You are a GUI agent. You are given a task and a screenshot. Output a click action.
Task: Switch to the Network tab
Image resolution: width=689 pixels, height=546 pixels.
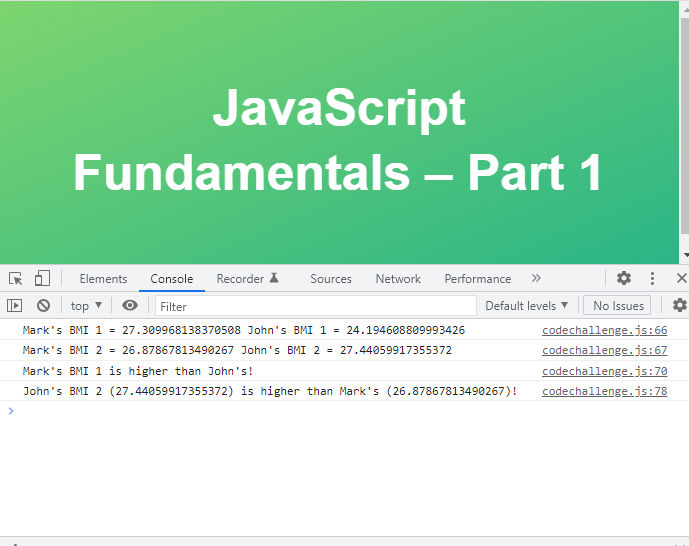click(x=398, y=279)
